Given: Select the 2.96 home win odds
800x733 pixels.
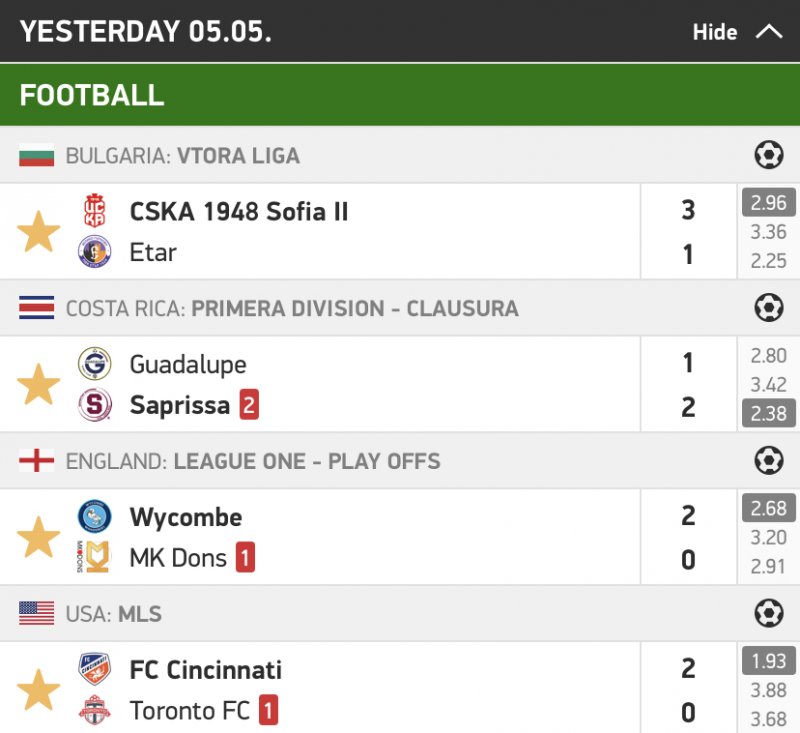Looking at the screenshot, I should pyautogui.click(x=768, y=203).
